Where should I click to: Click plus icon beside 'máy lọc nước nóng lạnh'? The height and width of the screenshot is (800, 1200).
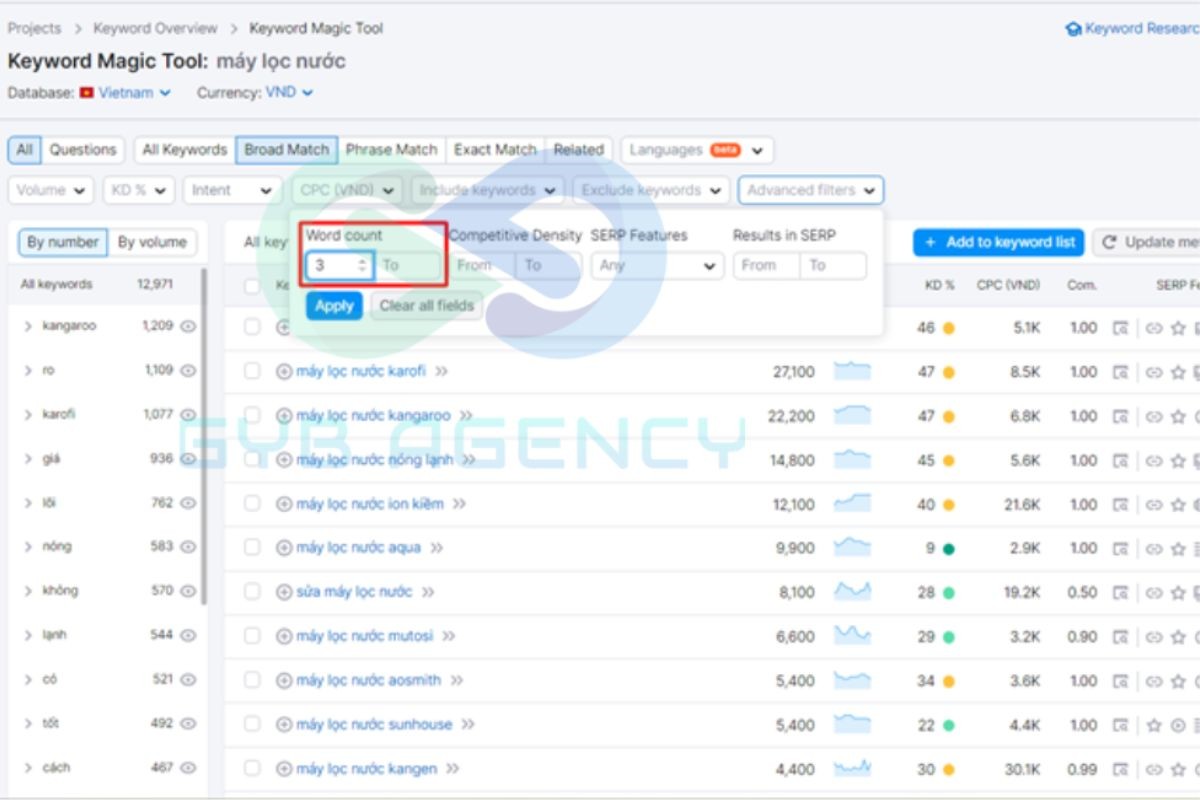click(284, 460)
